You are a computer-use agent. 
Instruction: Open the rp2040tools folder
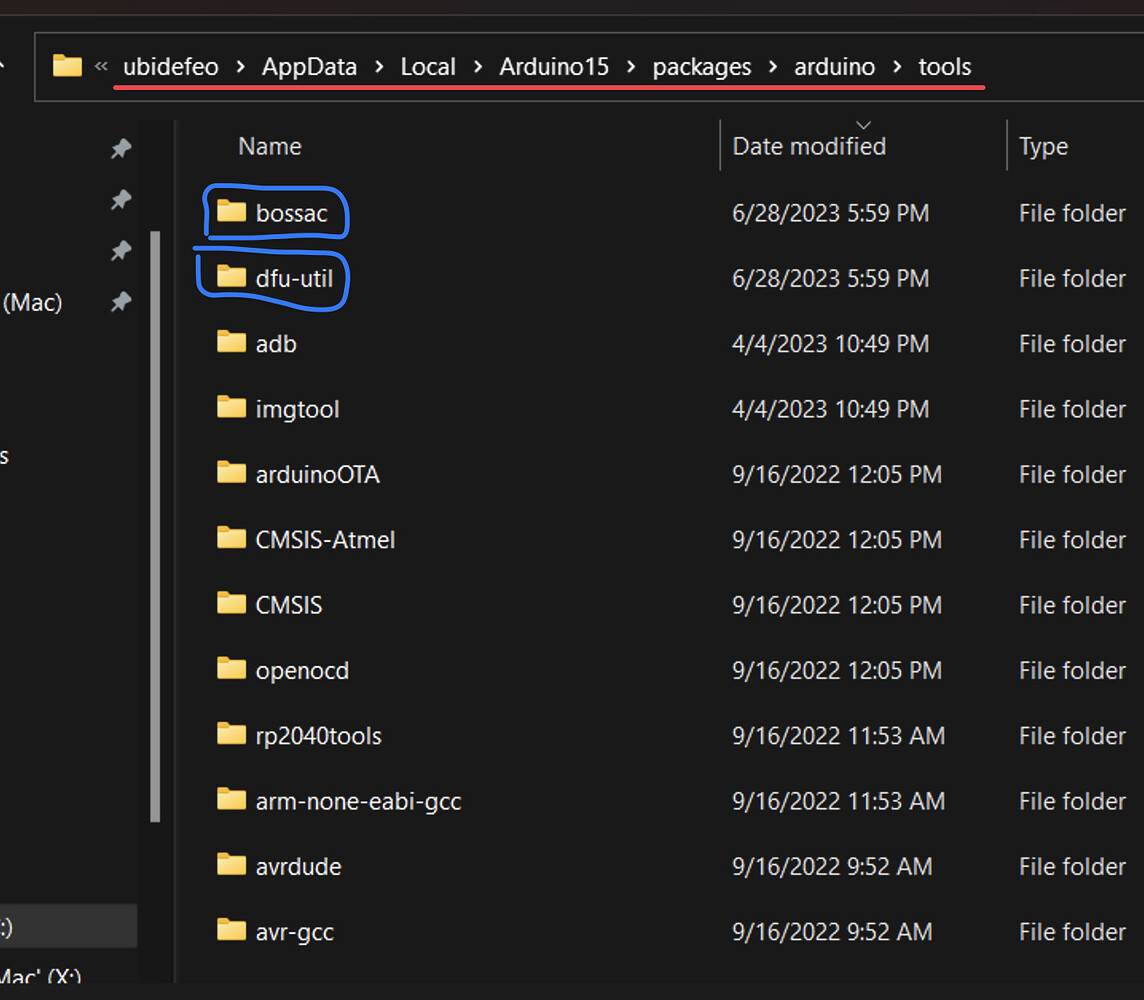point(318,735)
